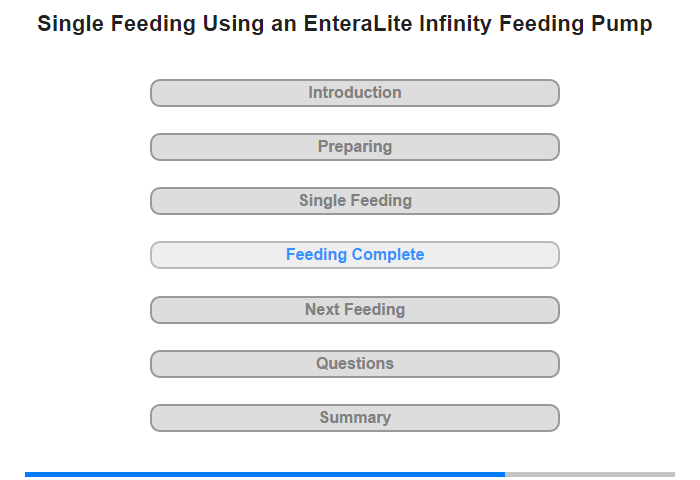Click the Summary label text
The image size is (700, 480).
[355, 418]
